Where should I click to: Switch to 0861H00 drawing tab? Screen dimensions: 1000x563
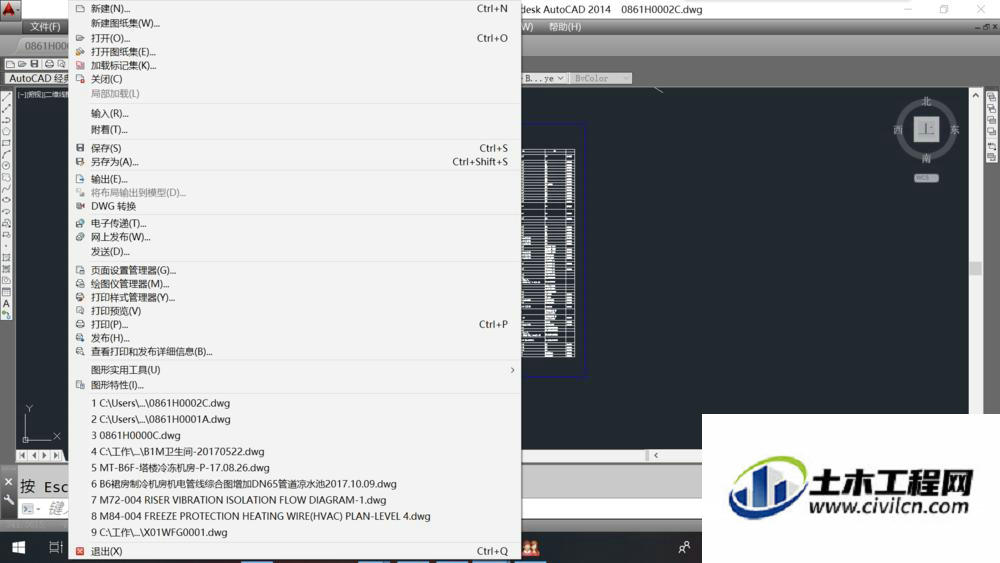pos(43,46)
